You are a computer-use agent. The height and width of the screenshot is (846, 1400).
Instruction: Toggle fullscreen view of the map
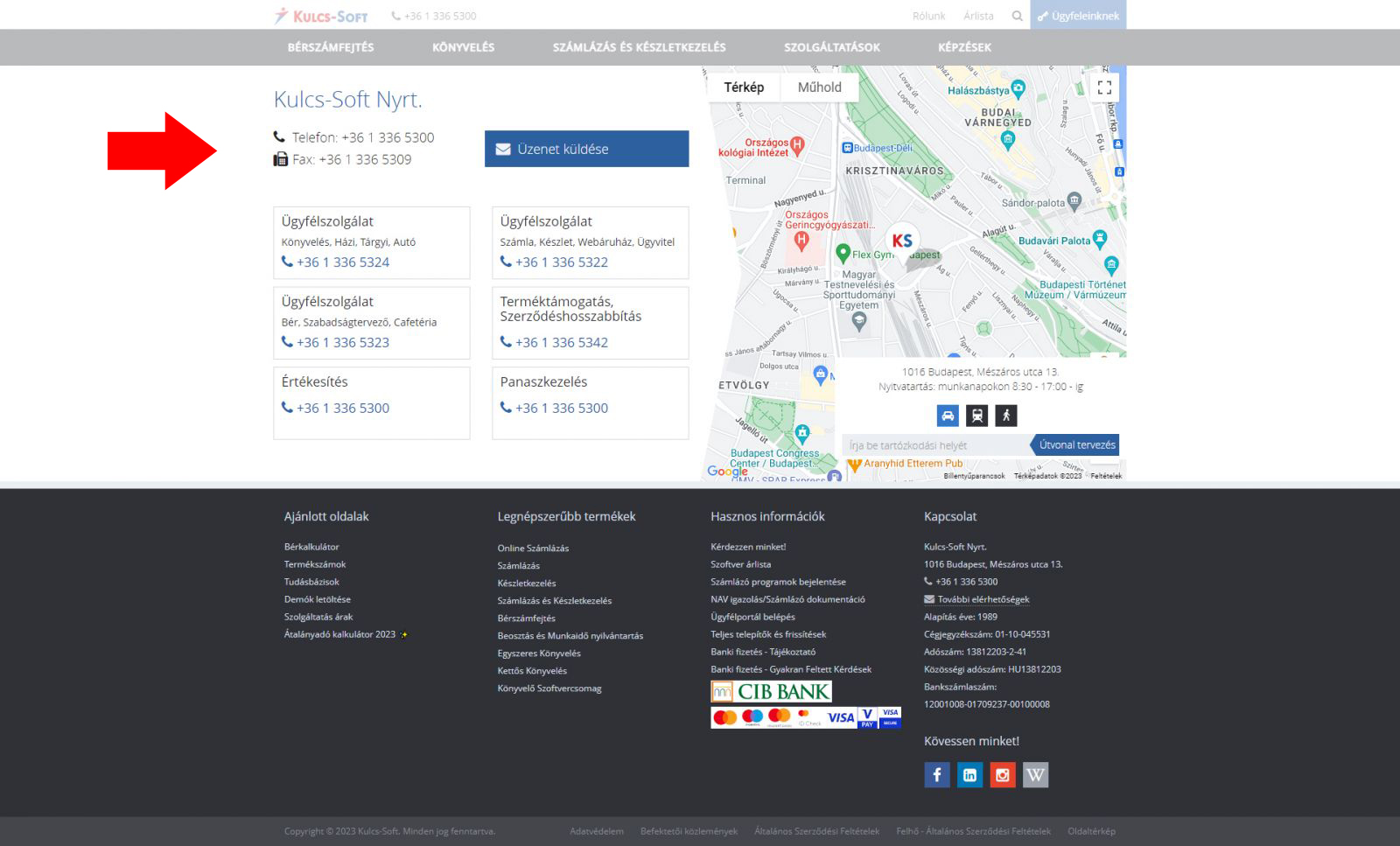[x=1104, y=87]
